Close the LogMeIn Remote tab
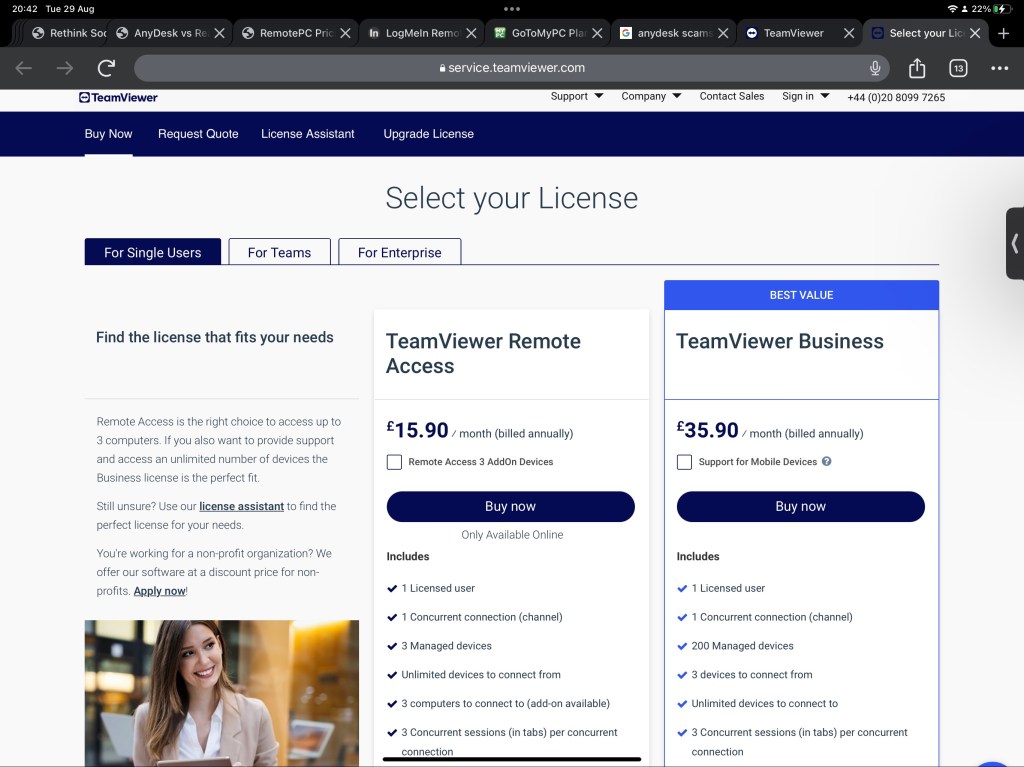 click(x=471, y=33)
